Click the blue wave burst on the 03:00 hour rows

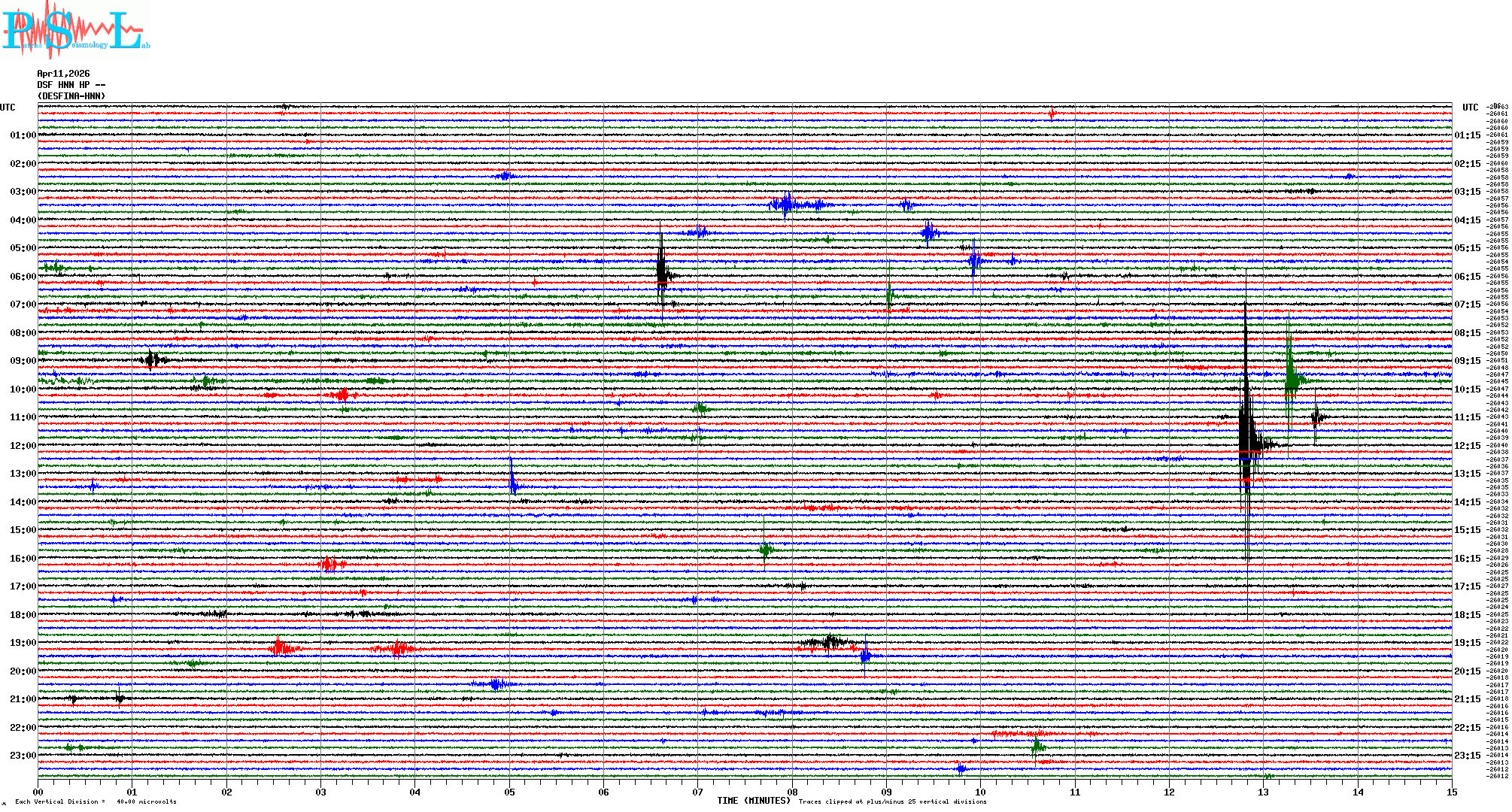[x=787, y=204]
